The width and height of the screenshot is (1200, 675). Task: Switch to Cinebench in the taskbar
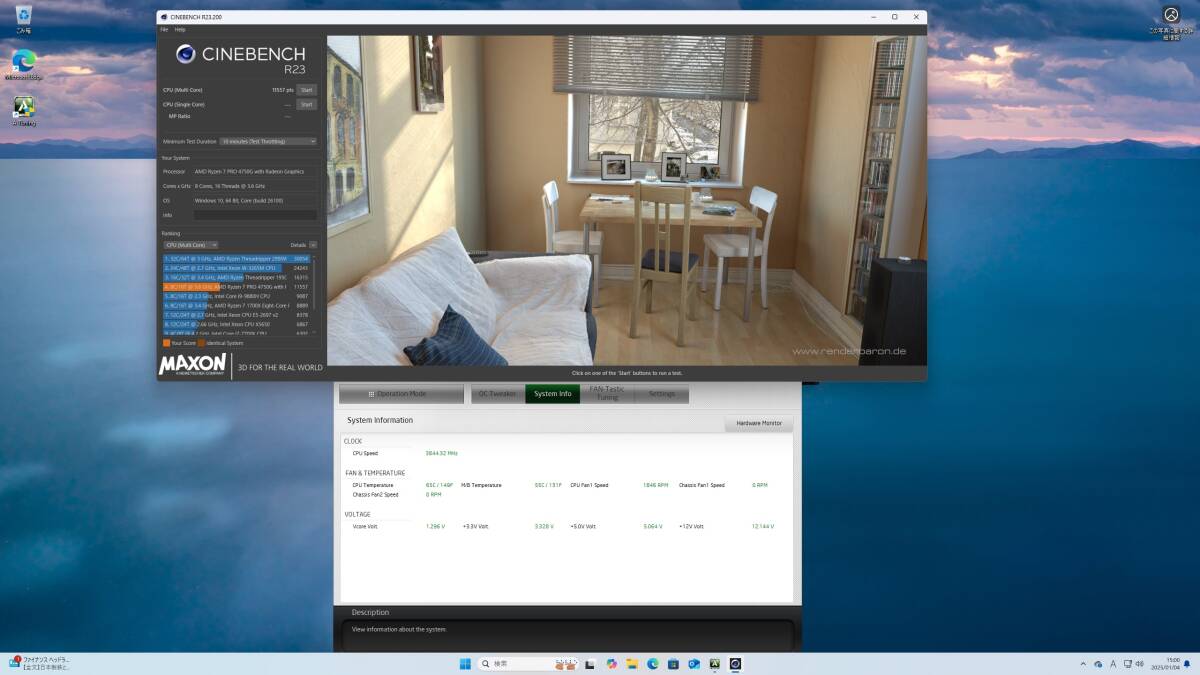tap(735, 663)
